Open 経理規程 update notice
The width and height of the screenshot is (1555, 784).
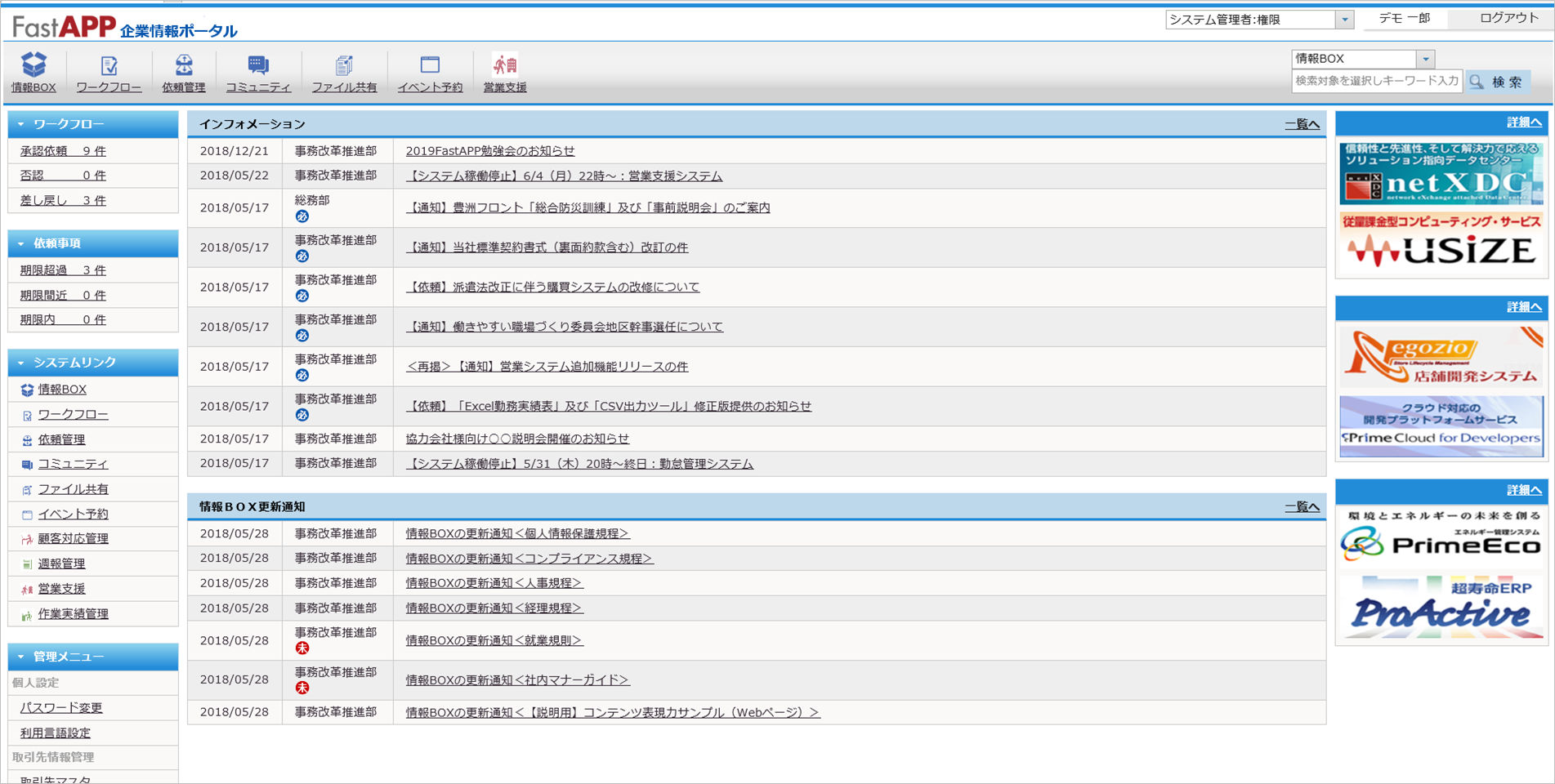point(494,608)
